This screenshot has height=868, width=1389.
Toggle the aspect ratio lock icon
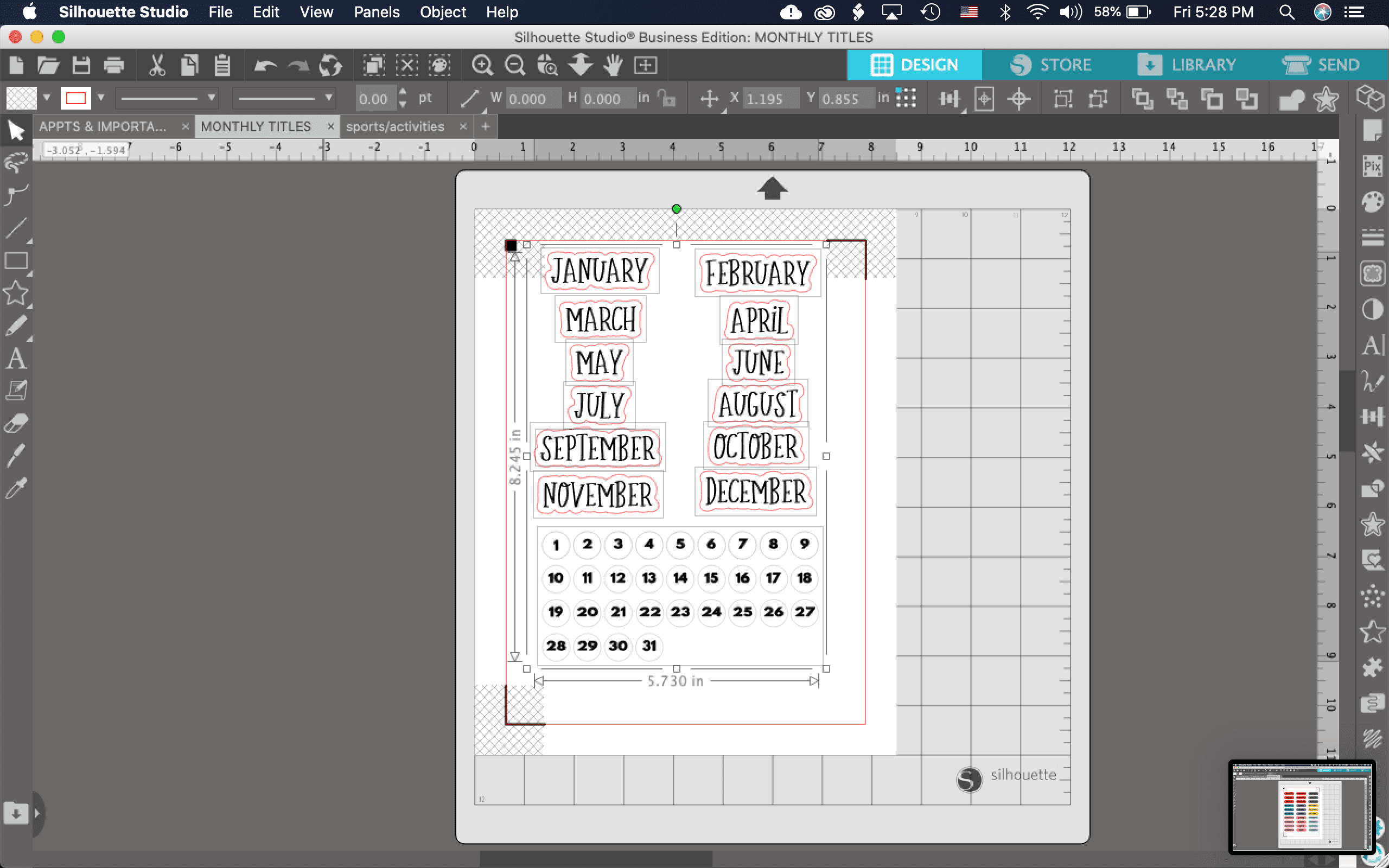point(666,99)
